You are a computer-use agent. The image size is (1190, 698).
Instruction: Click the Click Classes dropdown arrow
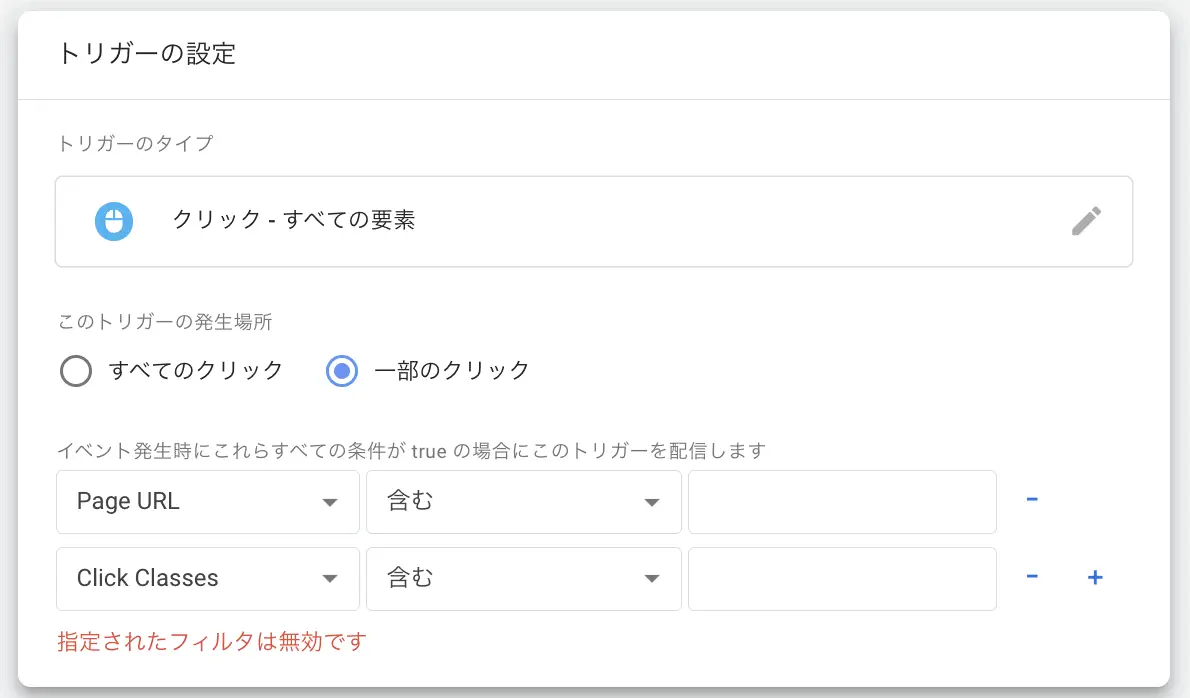pos(329,579)
